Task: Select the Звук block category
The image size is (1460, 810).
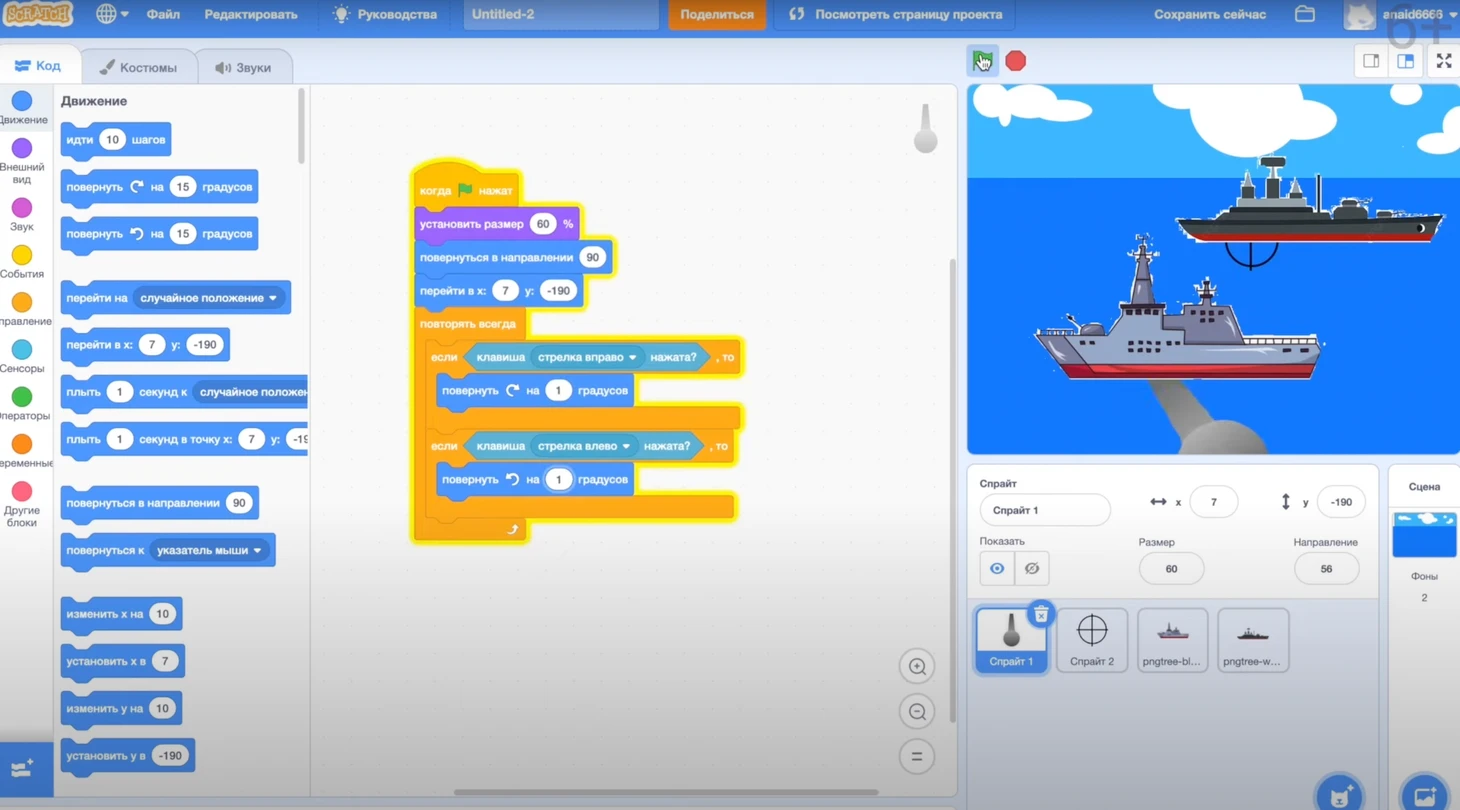Action: [22, 214]
